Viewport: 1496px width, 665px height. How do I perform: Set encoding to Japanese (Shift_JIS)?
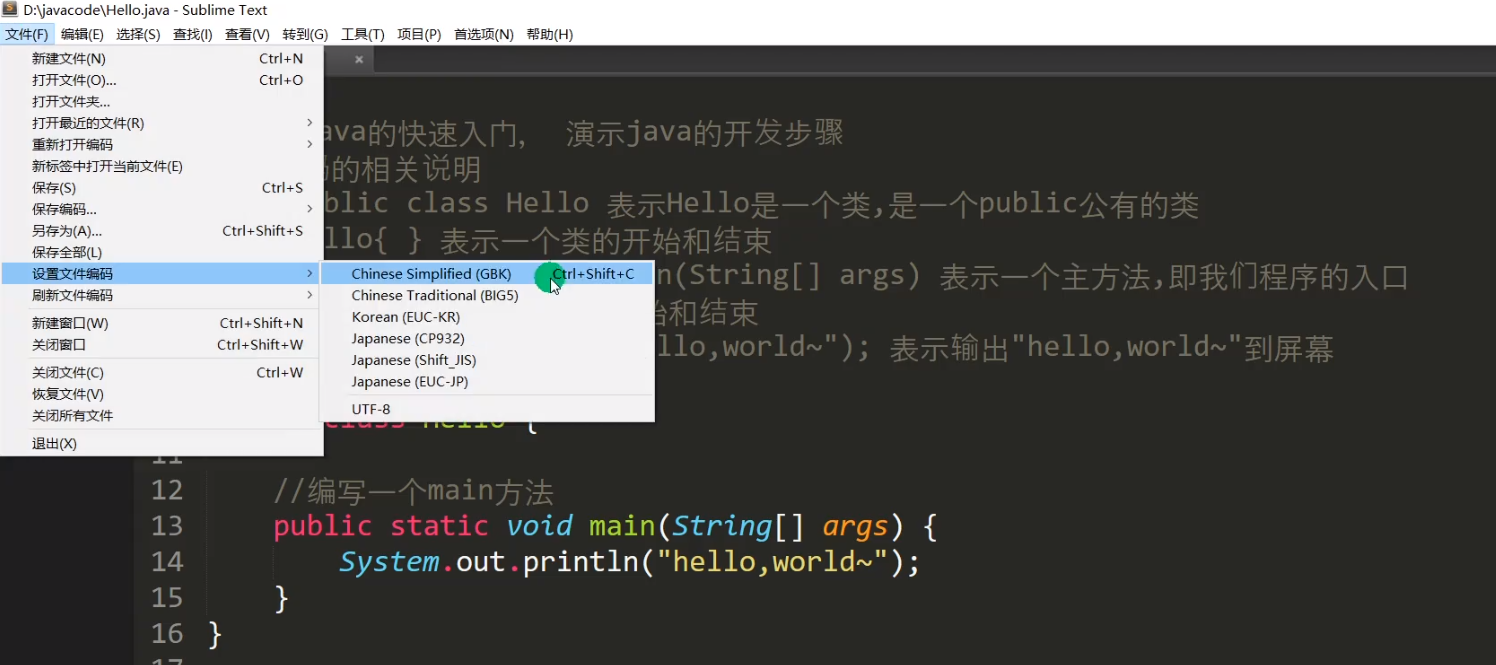tap(487, 360)
